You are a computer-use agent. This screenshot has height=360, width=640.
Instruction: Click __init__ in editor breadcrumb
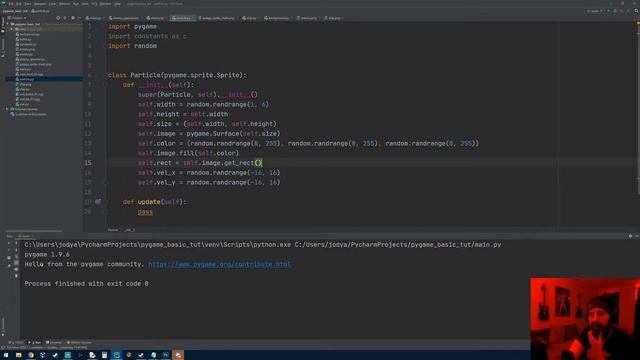(130, 230)
